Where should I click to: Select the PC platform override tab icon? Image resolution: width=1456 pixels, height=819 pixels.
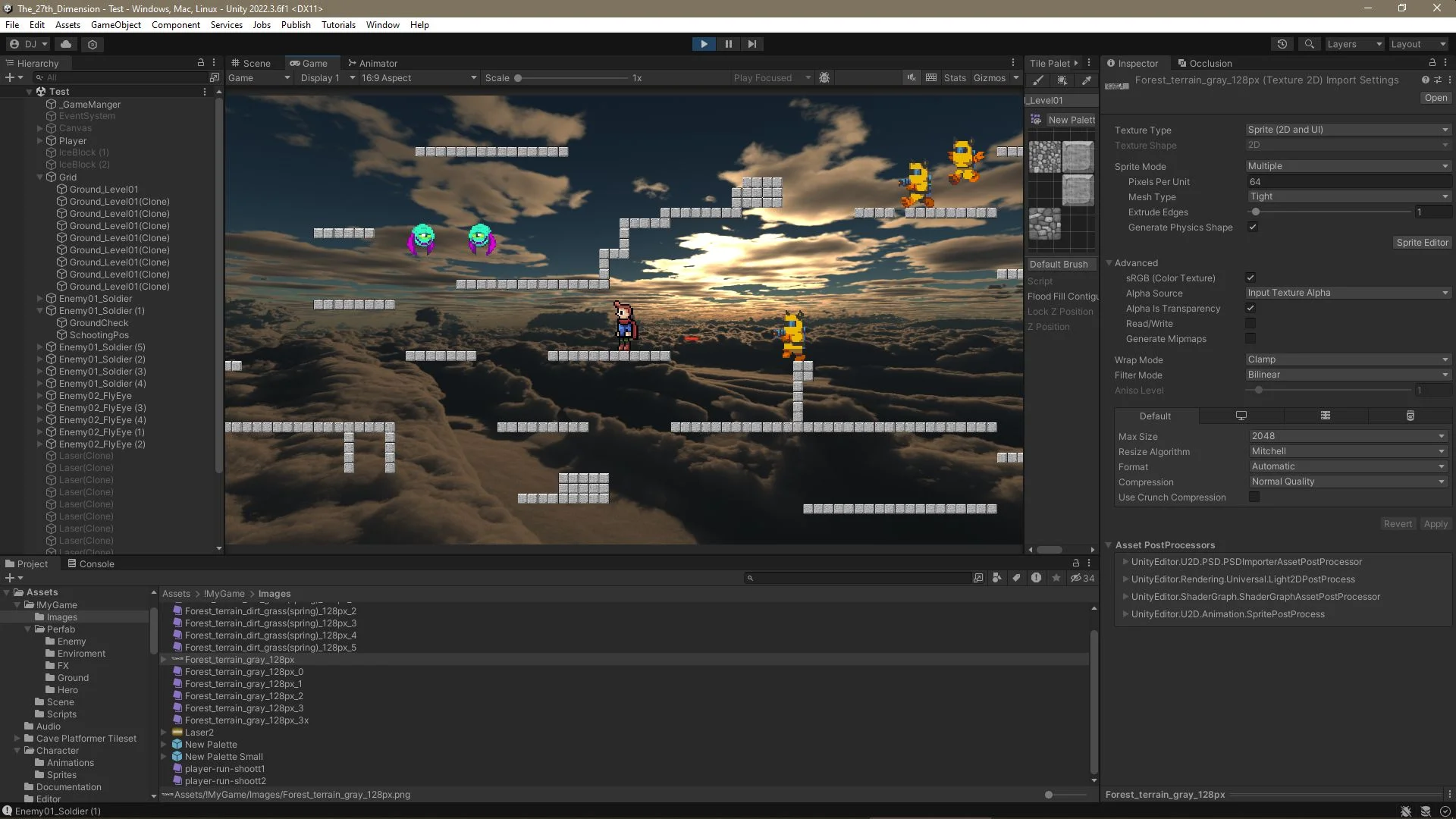1241,416
